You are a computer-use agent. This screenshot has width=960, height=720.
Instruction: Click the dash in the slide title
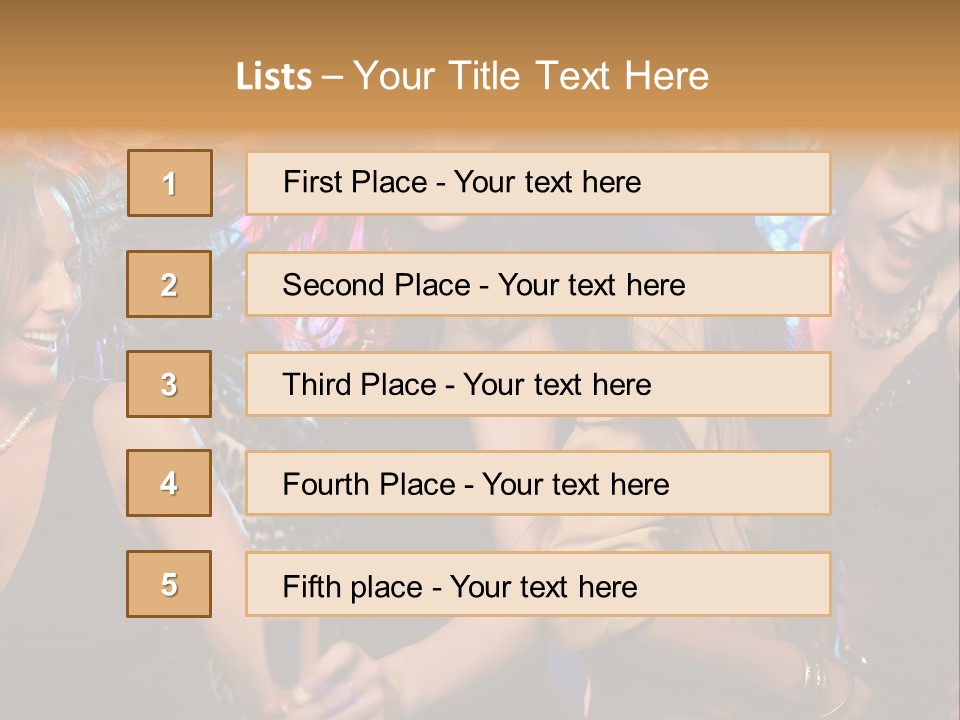pyautogui.click(x=333, y=76)
